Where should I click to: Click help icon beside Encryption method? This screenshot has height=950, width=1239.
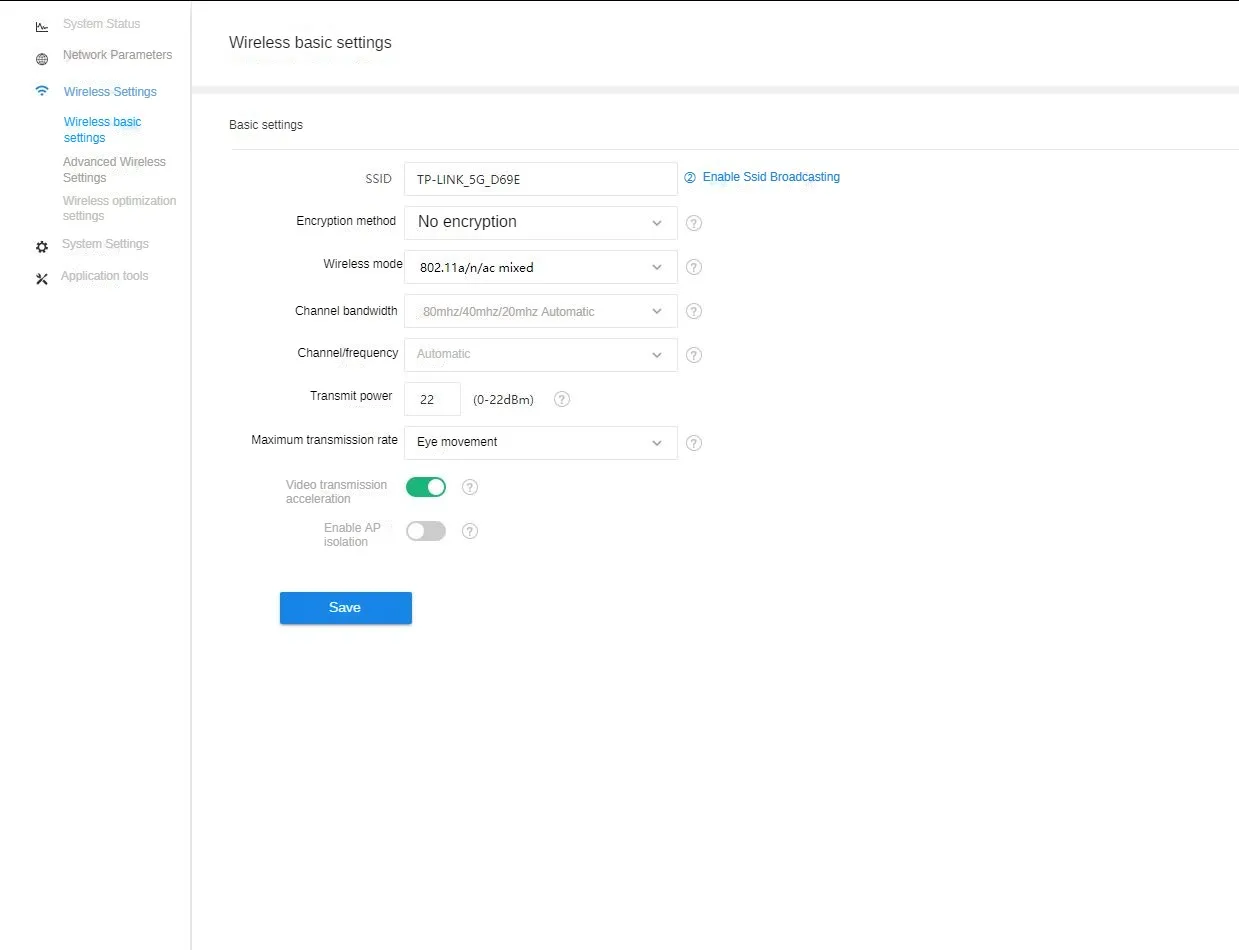(x=694, y=223)
